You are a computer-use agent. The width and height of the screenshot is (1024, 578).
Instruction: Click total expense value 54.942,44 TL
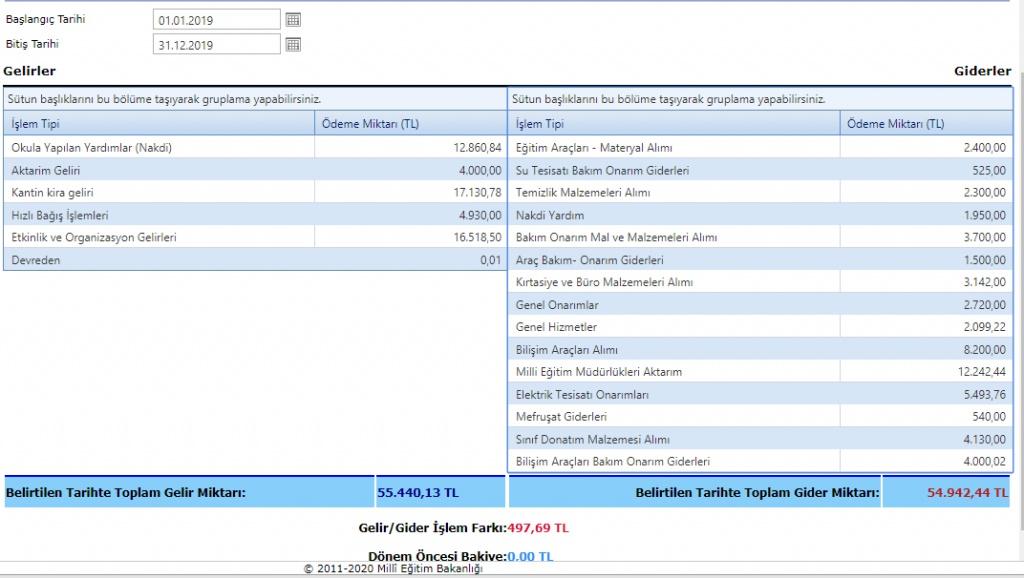click(x=968, y=492)
